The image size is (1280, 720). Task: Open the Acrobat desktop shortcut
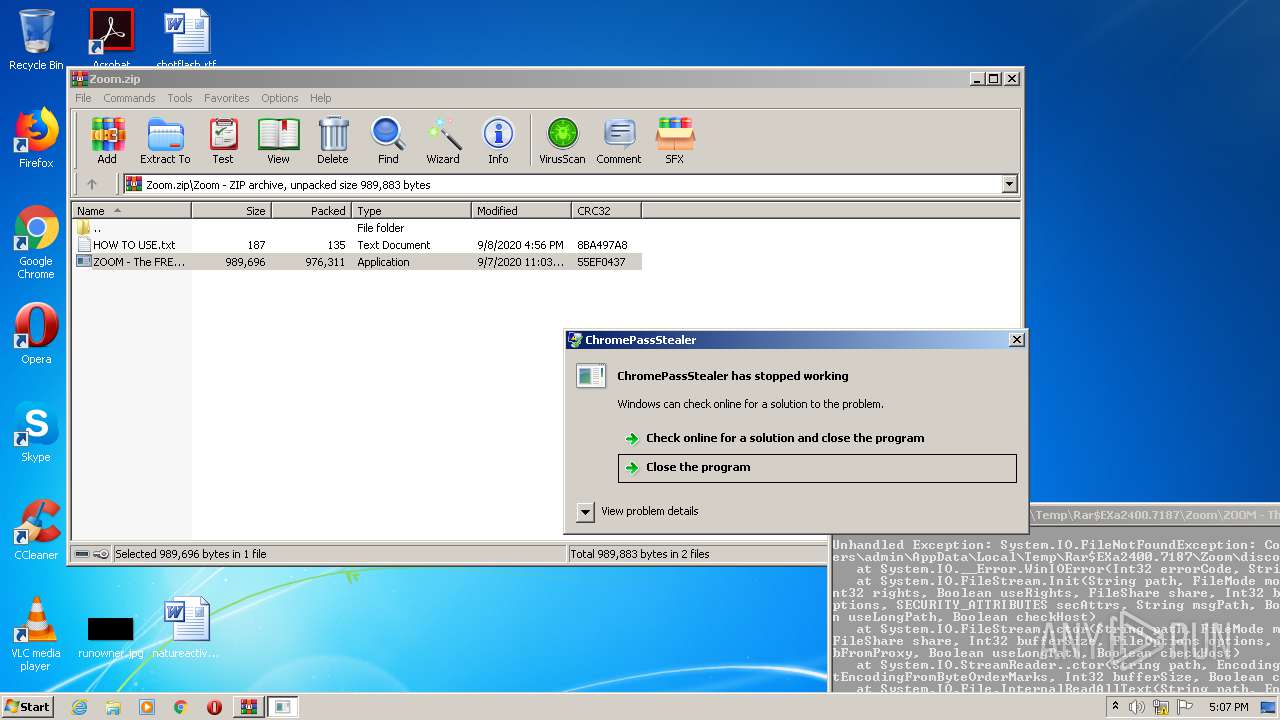click(111, 38)
